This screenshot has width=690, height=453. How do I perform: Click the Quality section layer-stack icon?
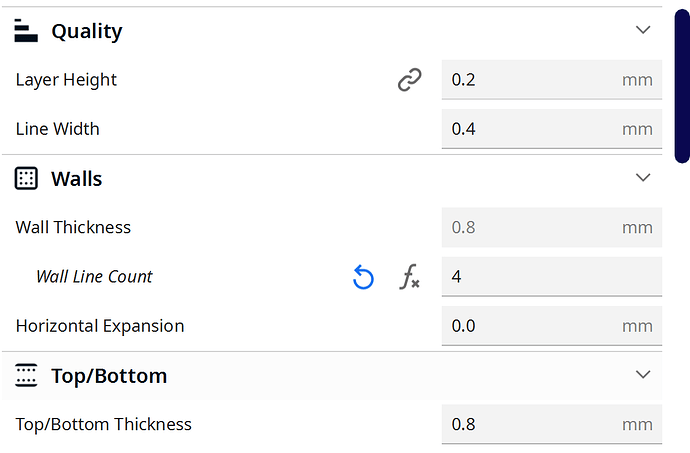pos(26,30)
